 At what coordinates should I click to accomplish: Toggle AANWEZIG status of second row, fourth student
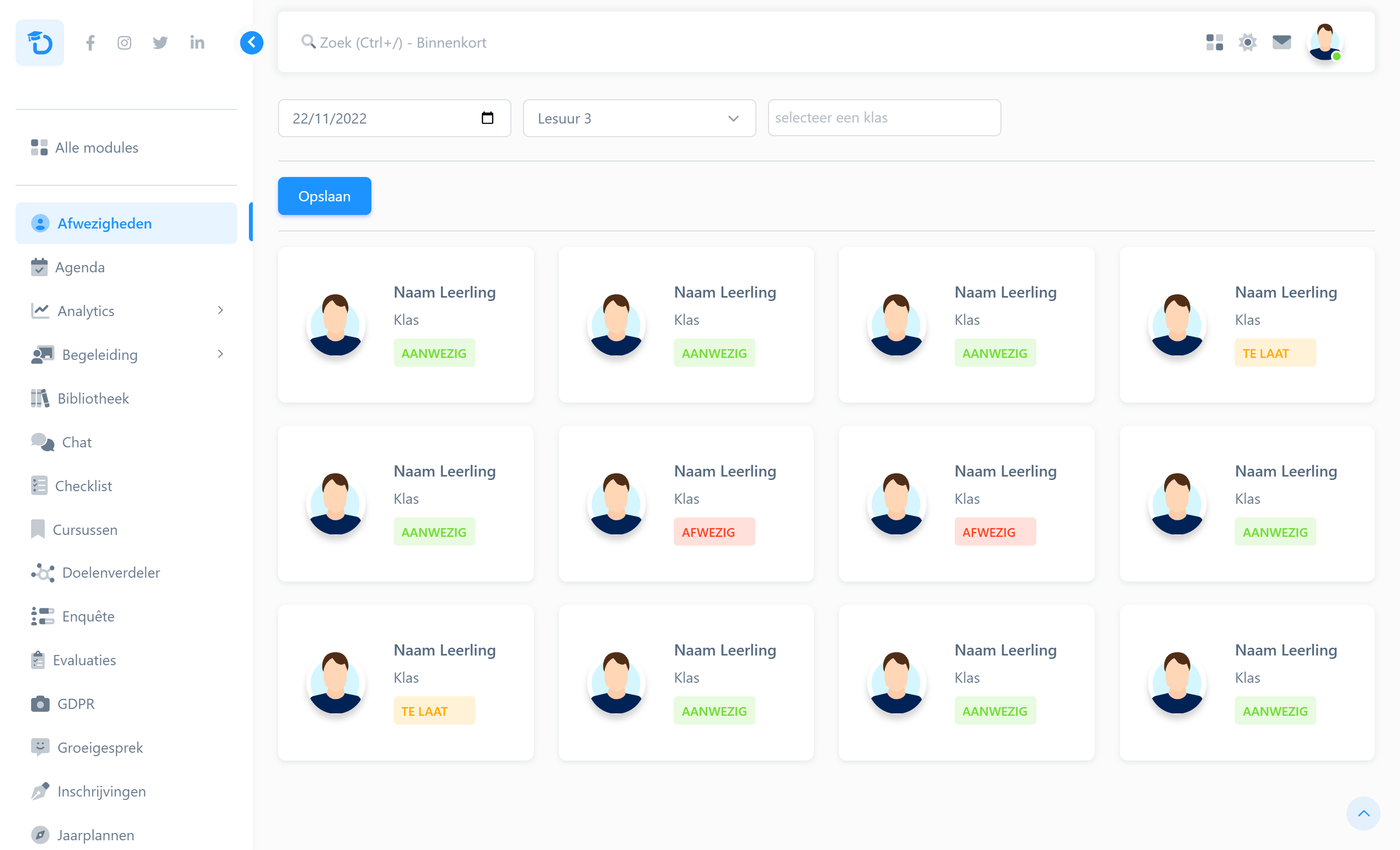pos(1275,532)
